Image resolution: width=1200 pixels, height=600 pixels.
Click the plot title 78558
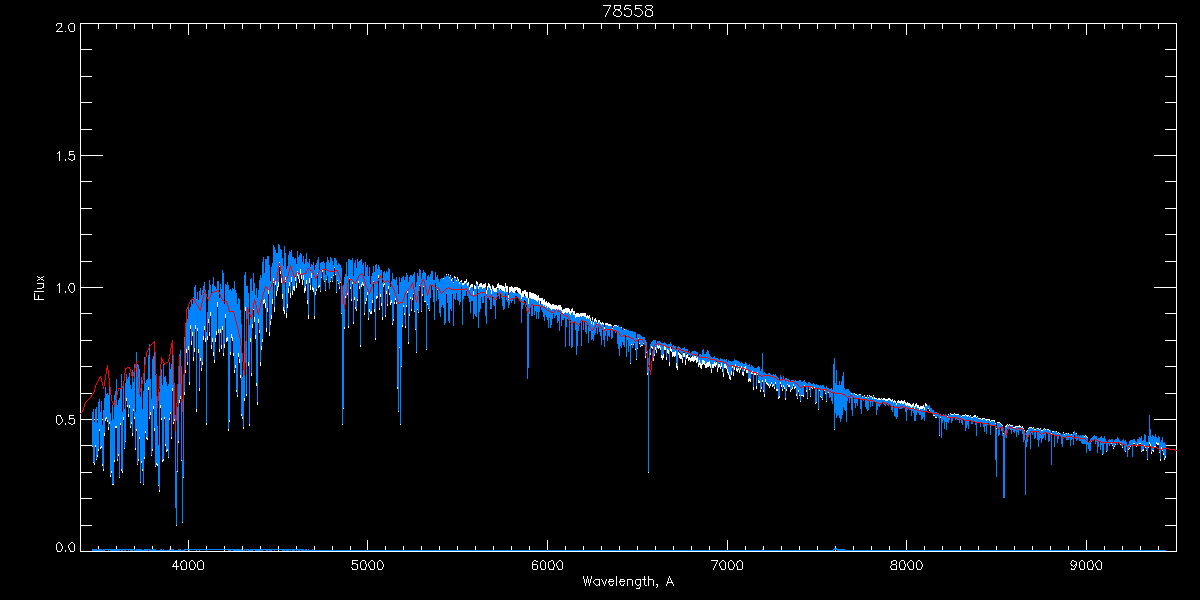coord(627,11)
